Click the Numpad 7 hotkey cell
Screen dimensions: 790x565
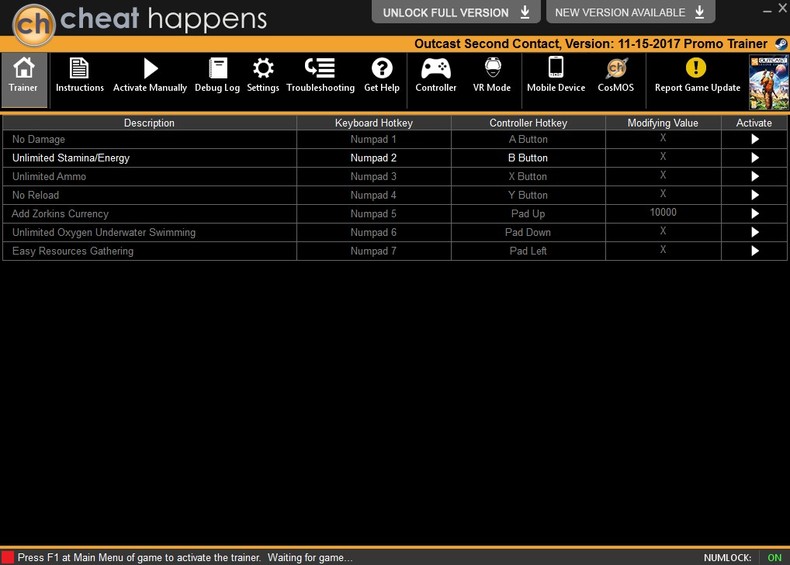[x=374, y=252]
